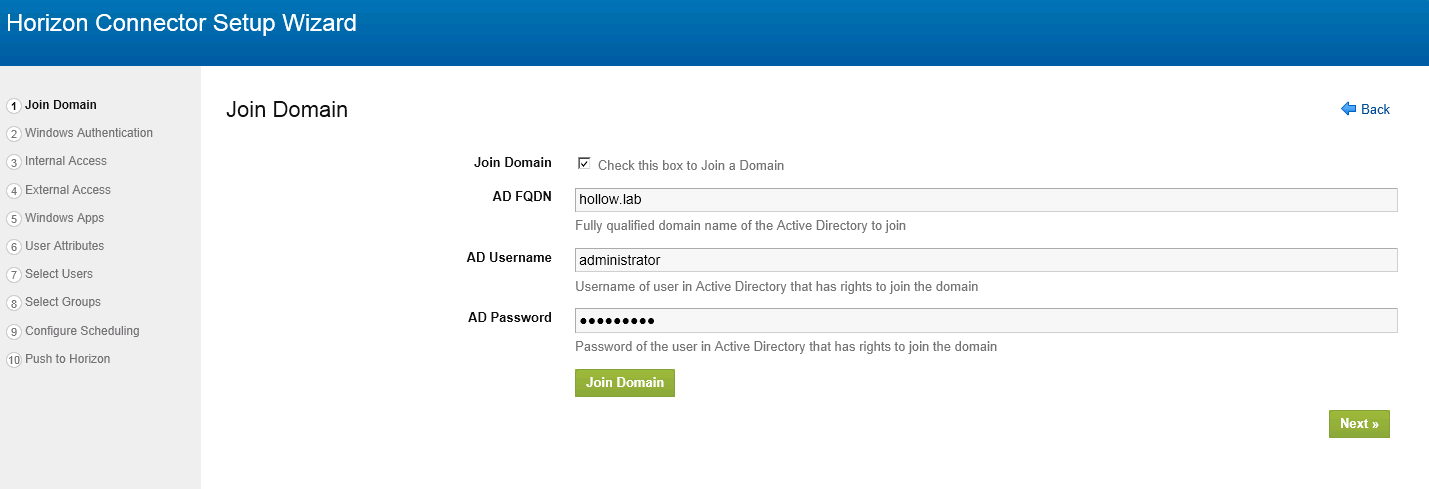Viewport: 1429px width, 489px height.
Task: Click the Back arrow icon
Action: coord(1348,109)
